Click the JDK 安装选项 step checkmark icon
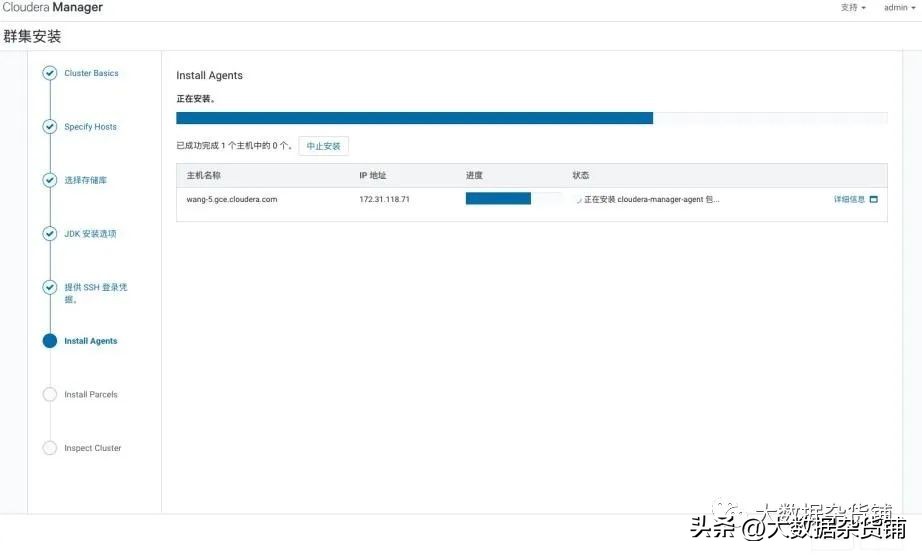The height and width of the screenshot is (555, 922). pyautogui.click(x=50, y=233)
